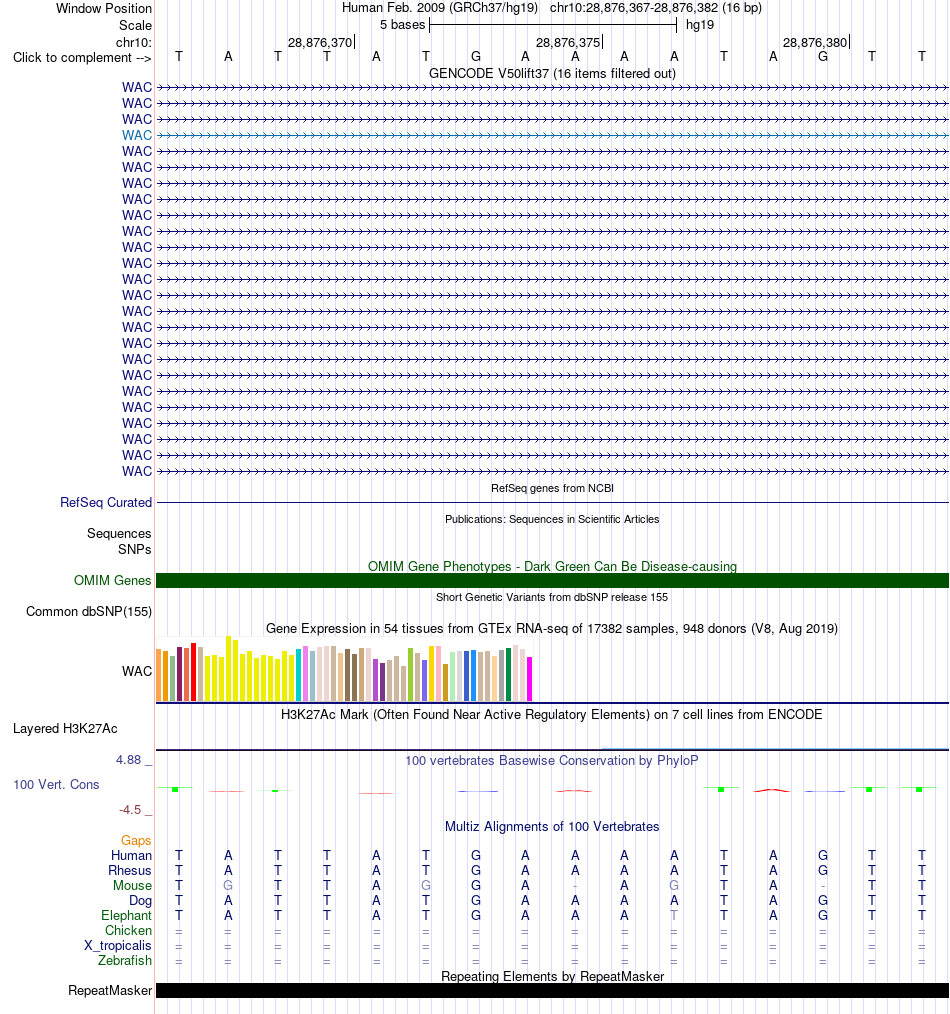Open the 'RefSeq genes from NCBI' track title
Screen dimensions: 950x1014
(552, 488)
